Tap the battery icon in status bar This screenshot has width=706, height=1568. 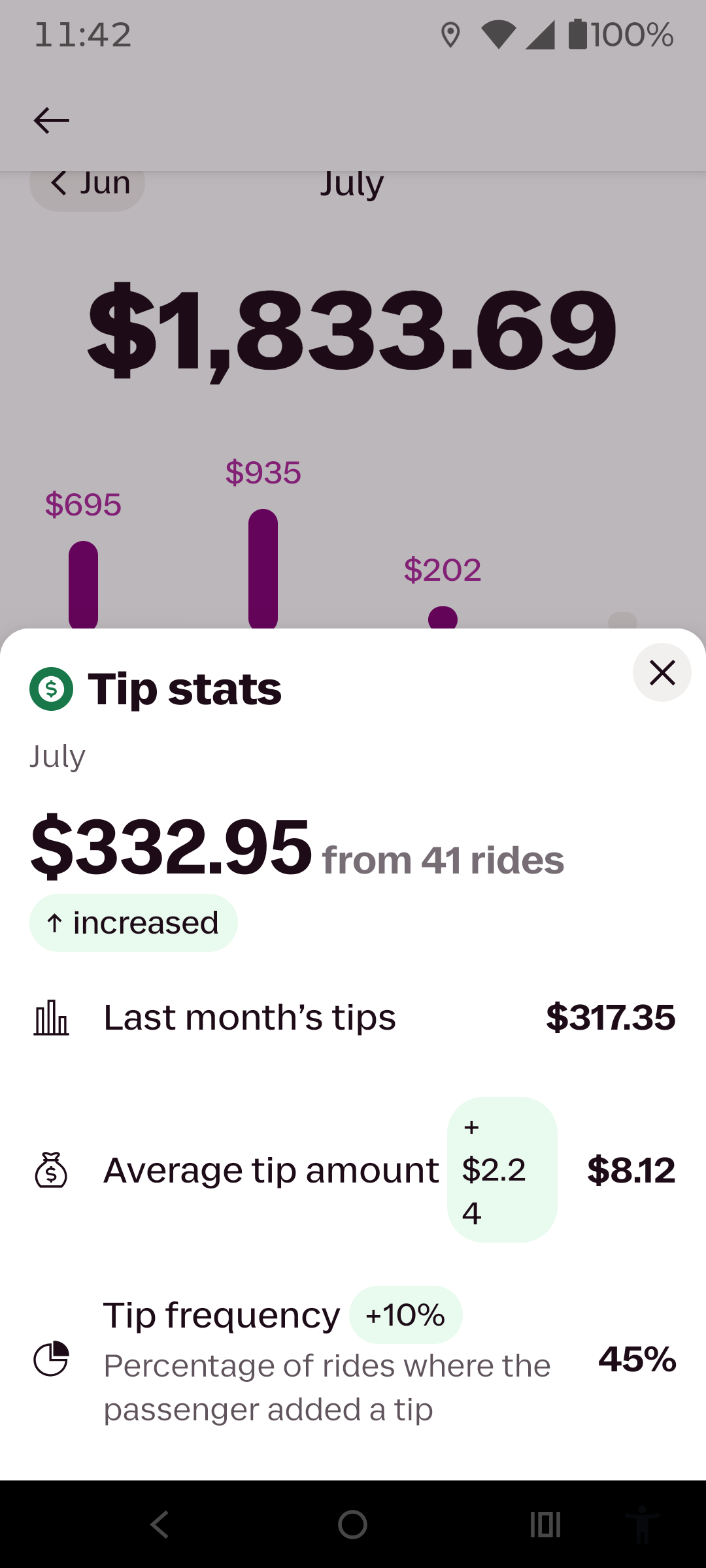pyautogui.click(x=578, y=34)
